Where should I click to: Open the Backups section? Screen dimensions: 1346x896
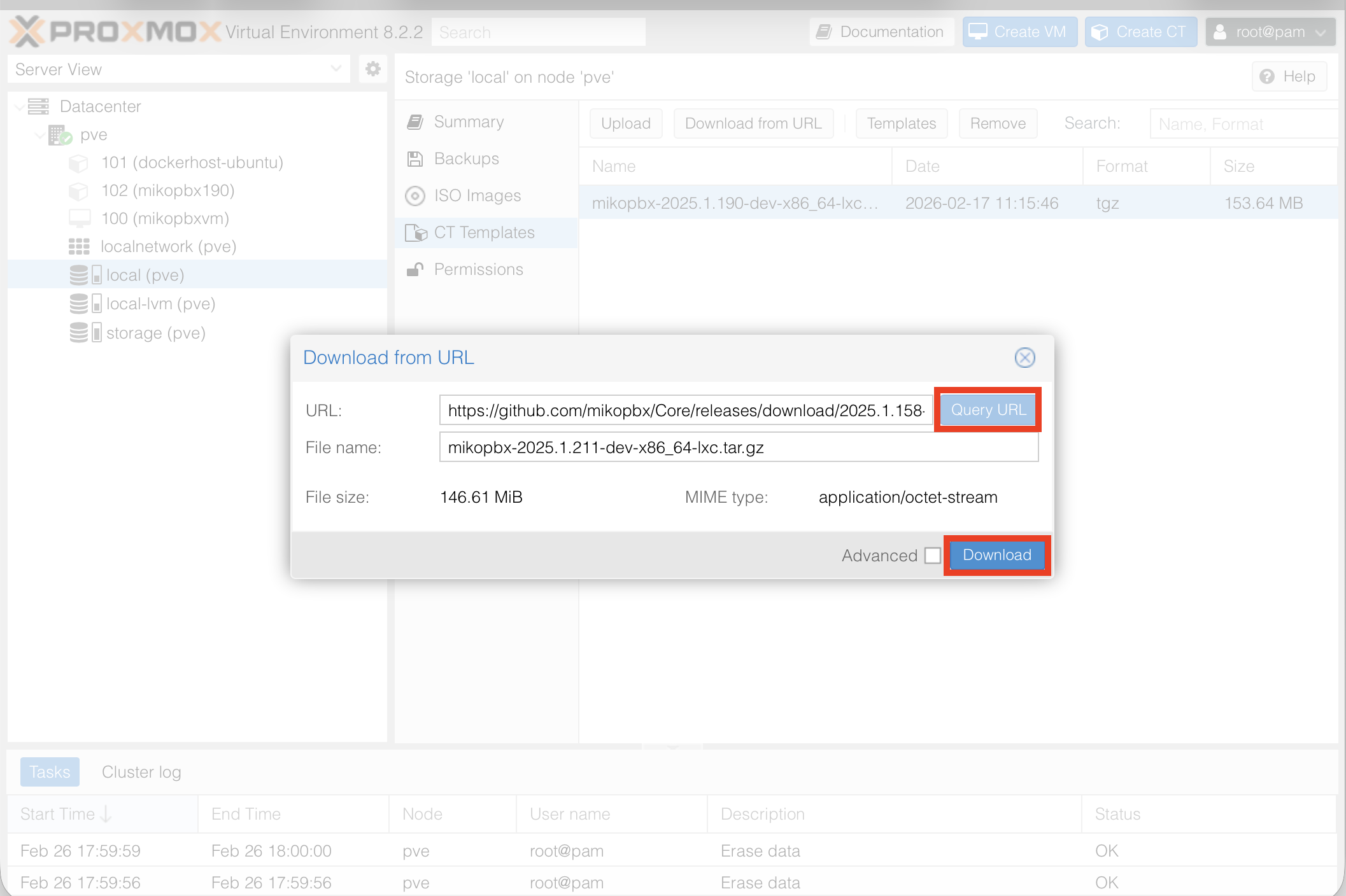[466, 158]
